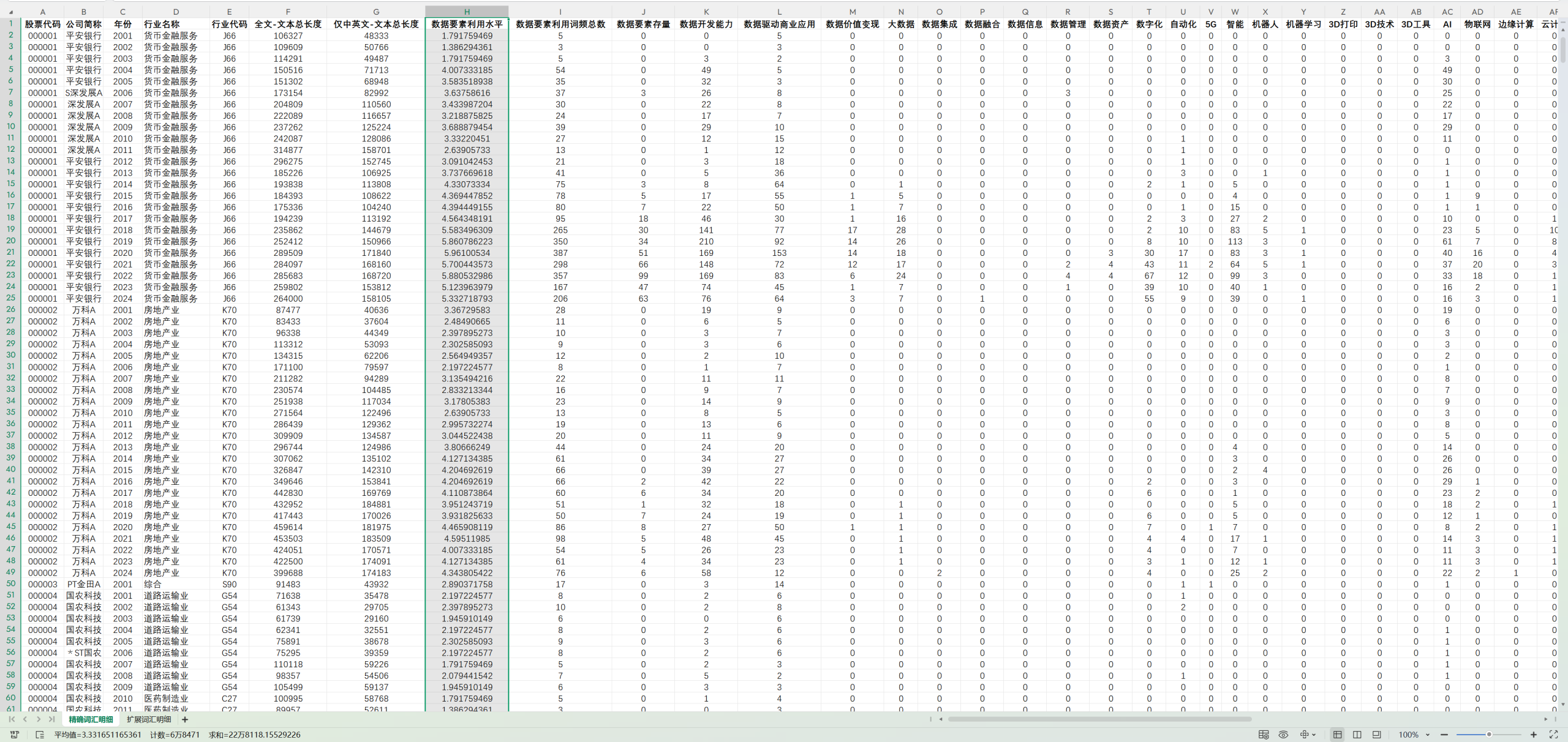Image resolution: width=1568 pixels, height=742 pixels.
Task: Switch to the 扩展词汇明细 sheet tab
Action: (149, 719)
